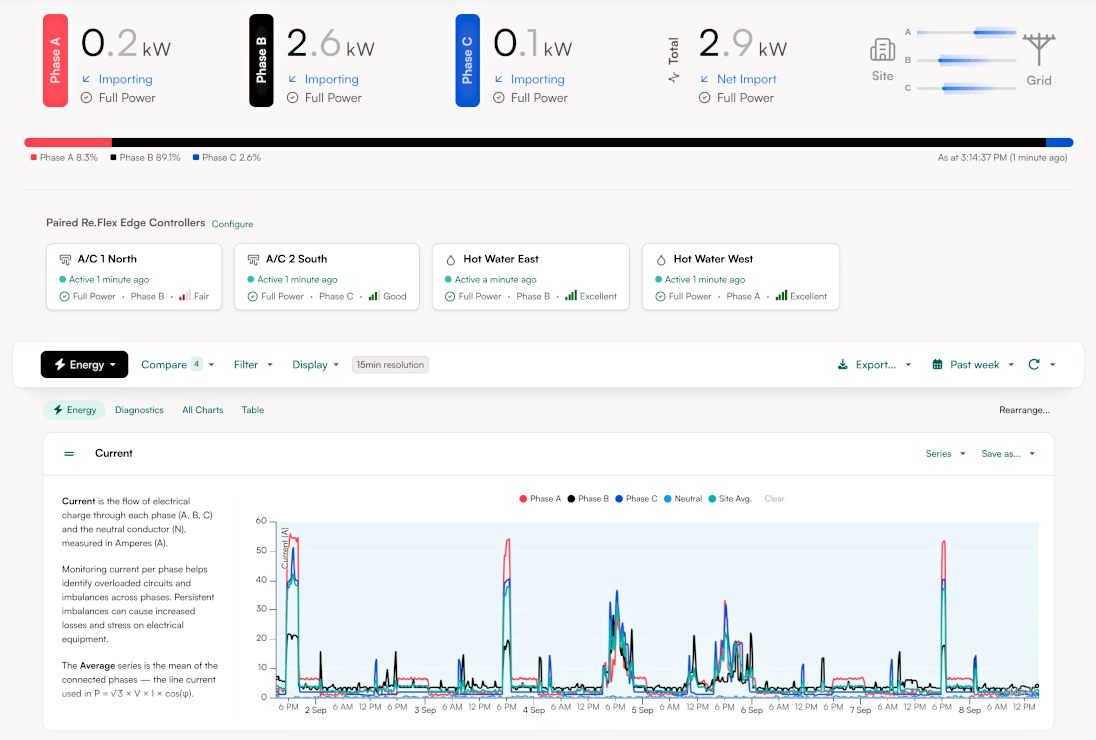
Task: Click the Export download icon
Action: [843, 364]
